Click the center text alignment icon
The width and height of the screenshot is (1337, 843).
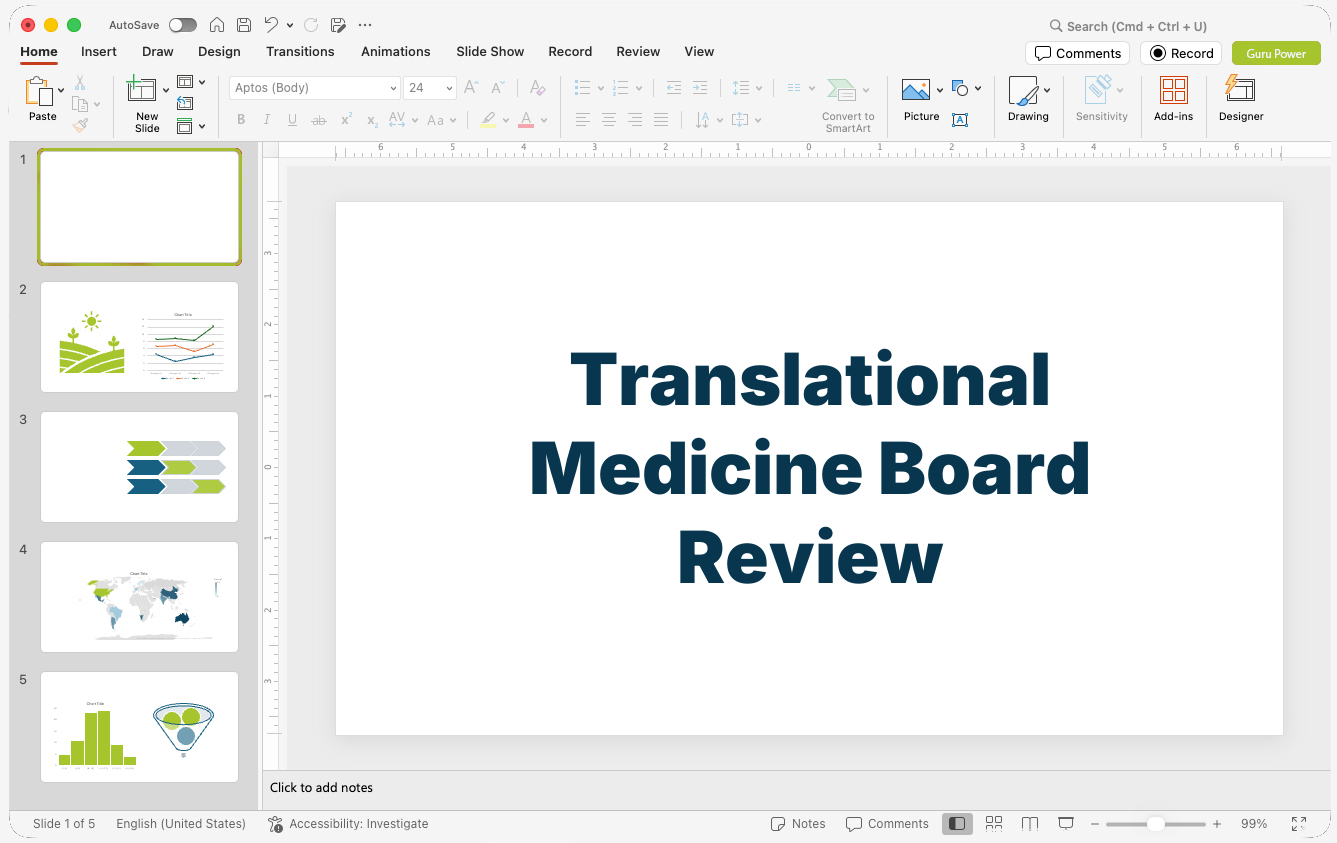pyautogui.click(x=609, y=120)
